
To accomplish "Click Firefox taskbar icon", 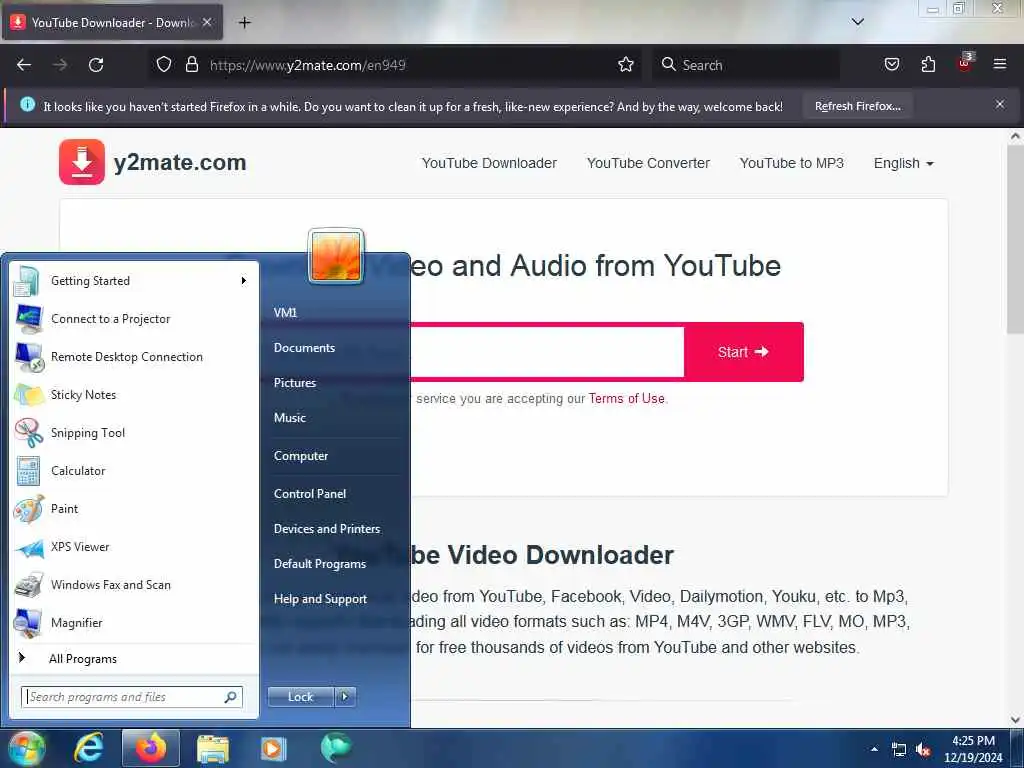I will pos(150,748).
